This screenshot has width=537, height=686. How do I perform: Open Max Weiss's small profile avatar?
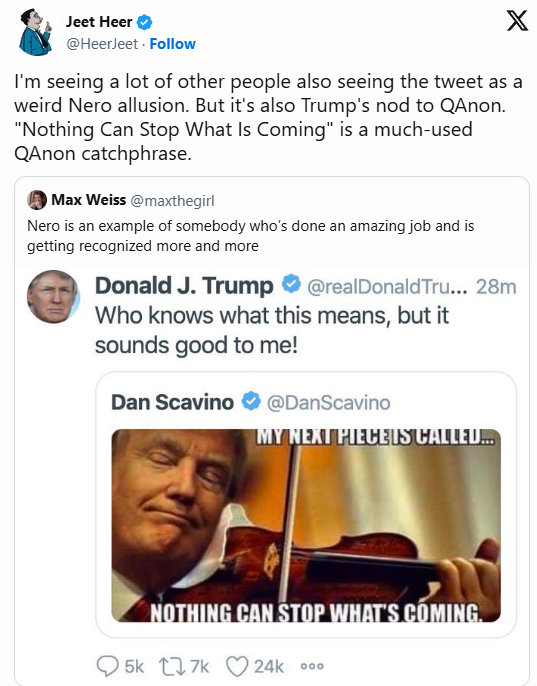[x=36, y=200]
